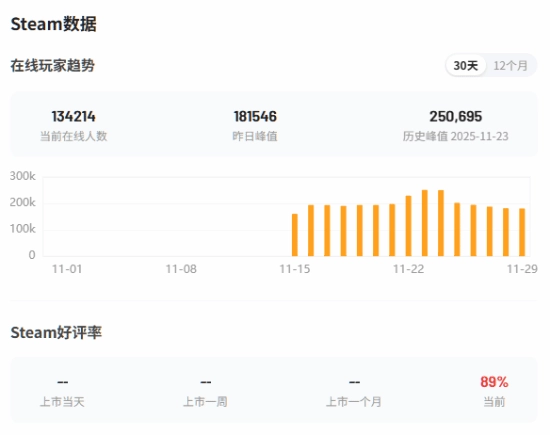Click the current online count 134214
The height and width of the screenshot is (435, 550).
pyautogui.click(x=73, y=116)
